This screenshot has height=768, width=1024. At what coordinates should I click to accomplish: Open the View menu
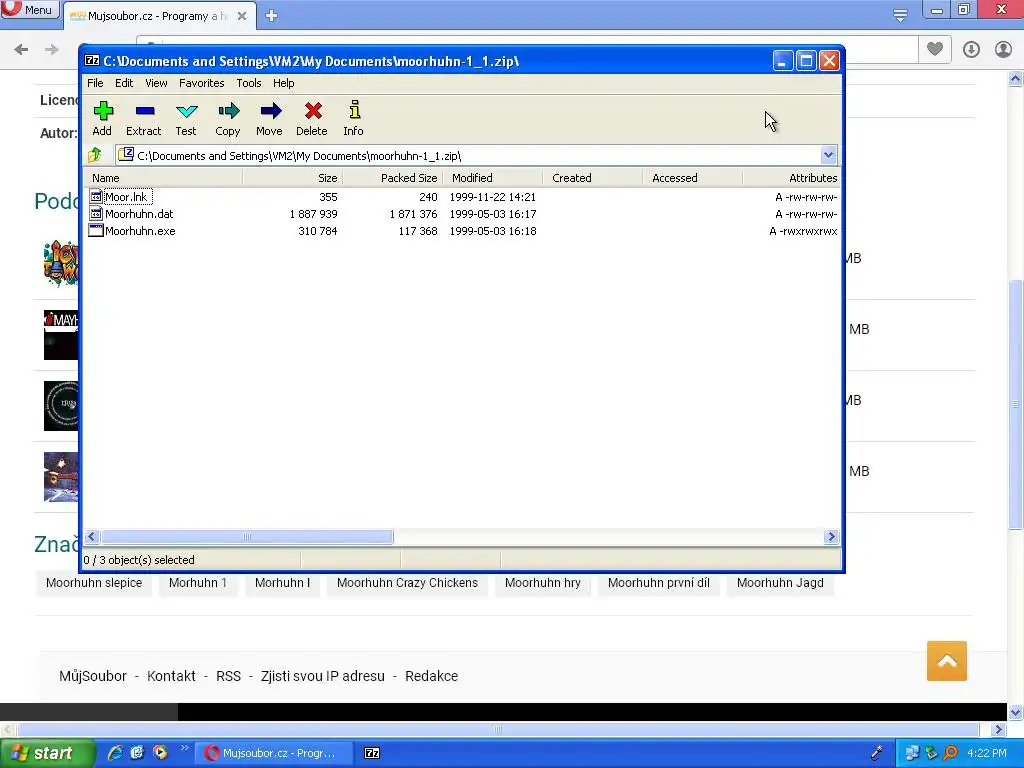156,83
